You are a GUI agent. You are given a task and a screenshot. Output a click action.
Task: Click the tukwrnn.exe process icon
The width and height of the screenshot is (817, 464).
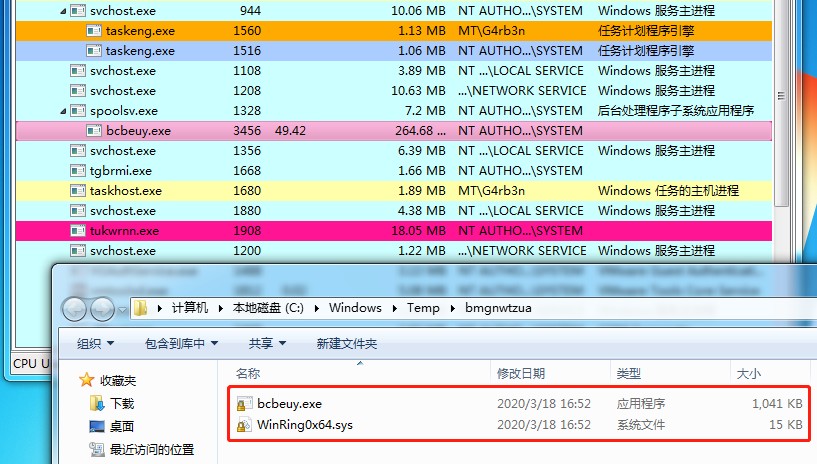78,230
